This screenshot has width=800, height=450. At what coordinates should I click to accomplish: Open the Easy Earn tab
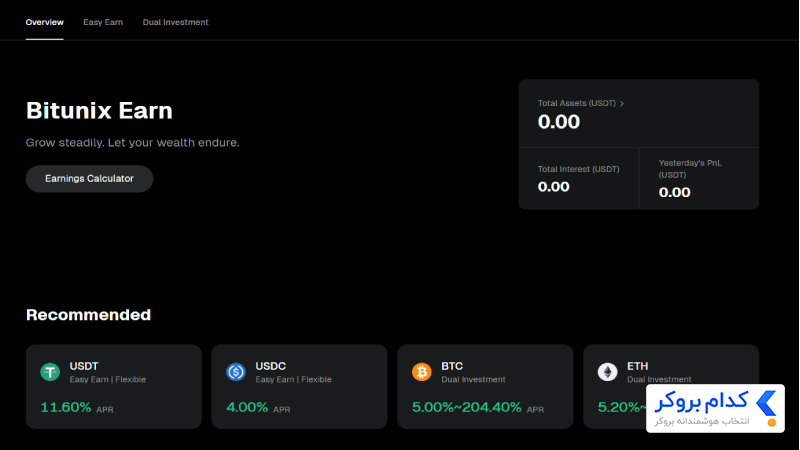click(x=103, y=22)
